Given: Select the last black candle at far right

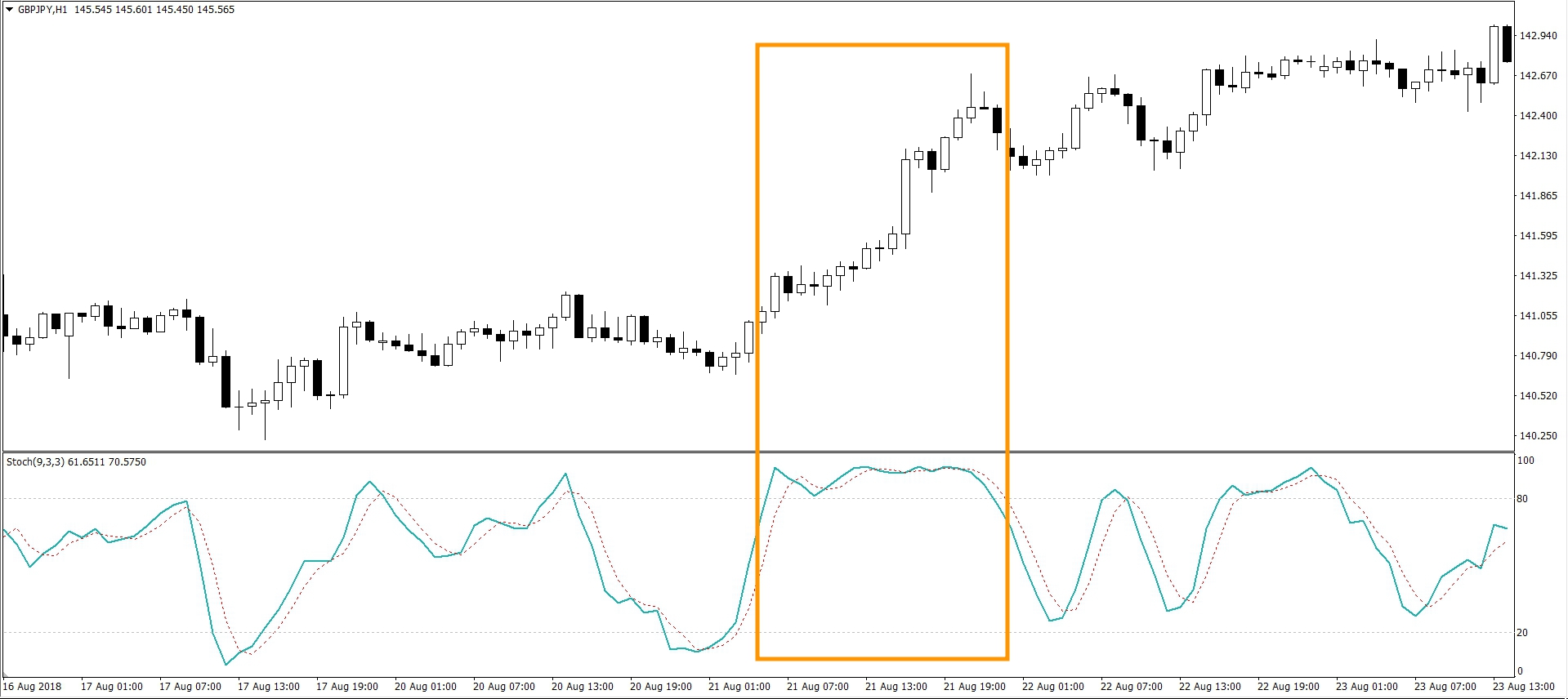Looking at the screenshot, I should pos(1507,44).
